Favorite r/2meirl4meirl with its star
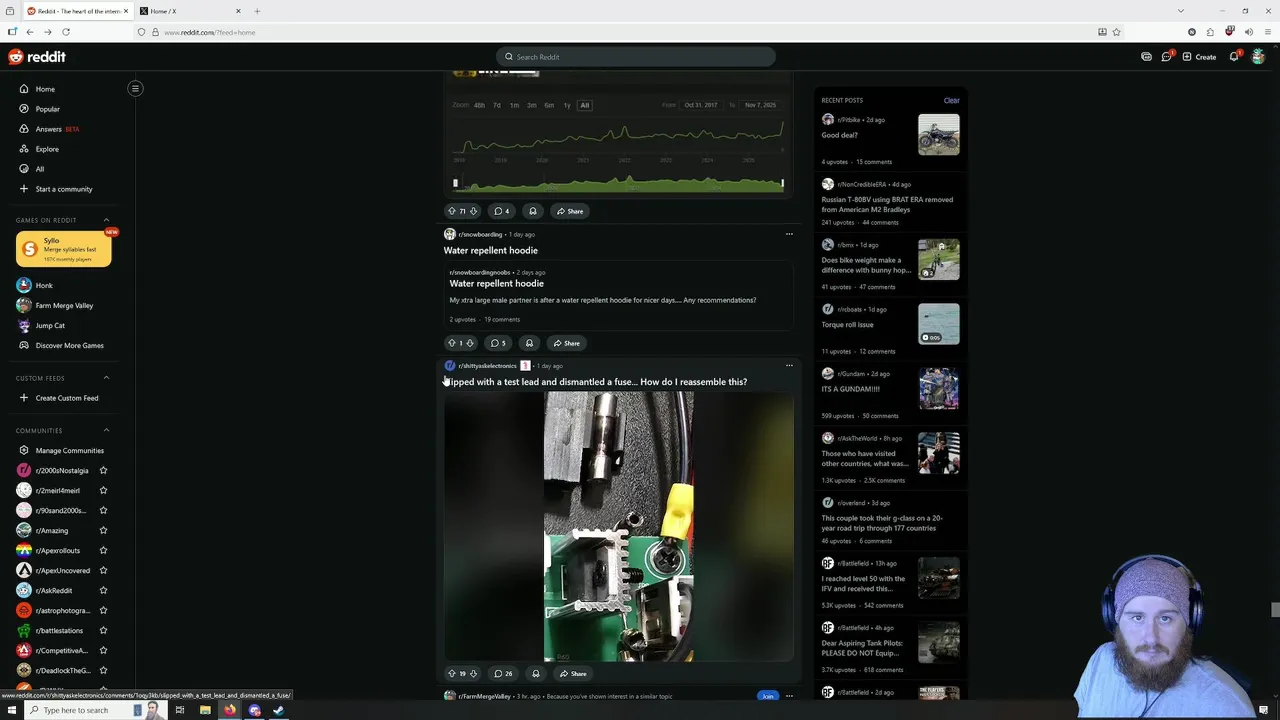Screen dimensions: 1280x720 [103, 490]
